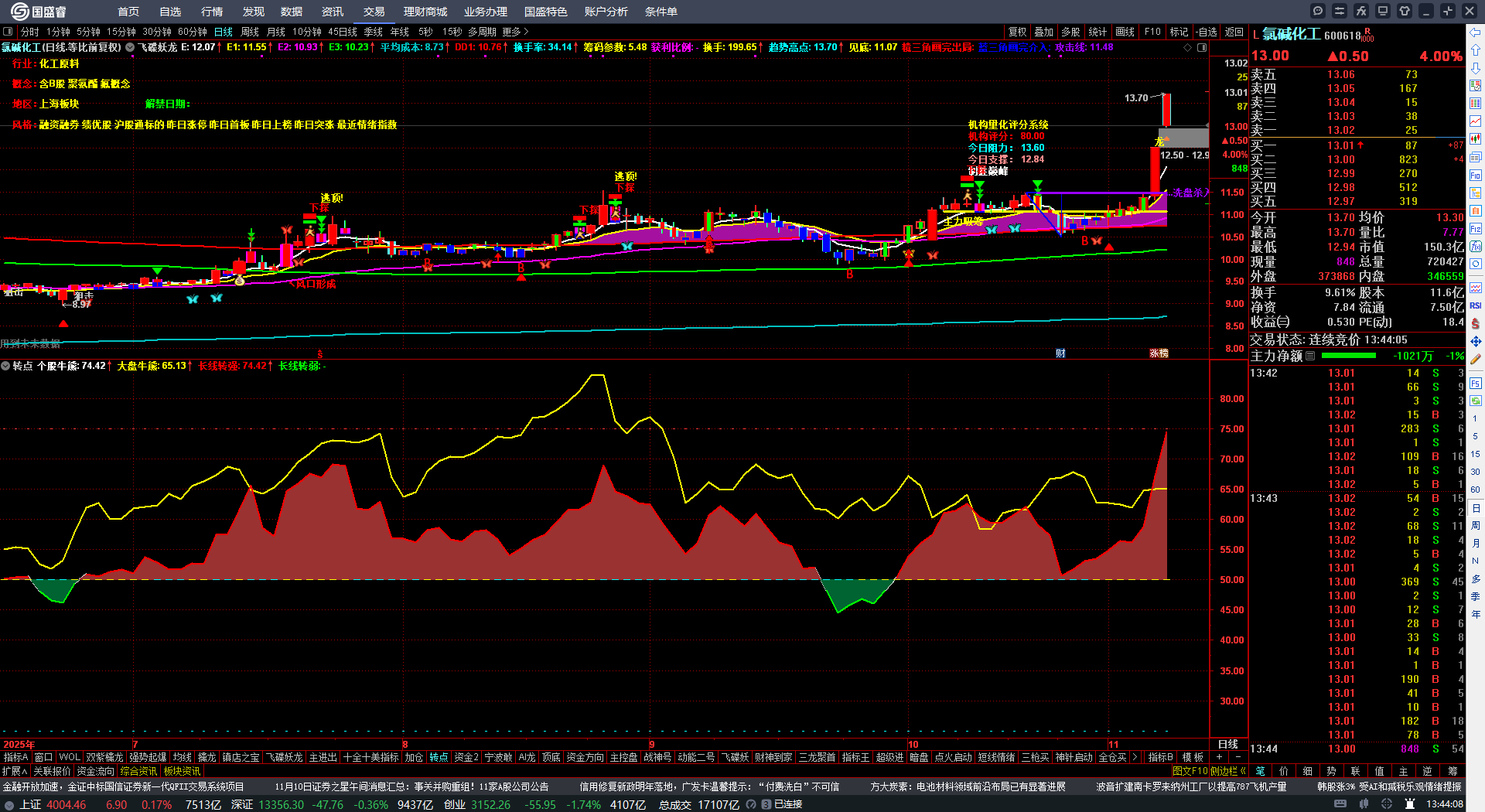The image size is (1485, 812).
Task: Click the 叠加 overlay button
Action: click(x=1044, y=32)
